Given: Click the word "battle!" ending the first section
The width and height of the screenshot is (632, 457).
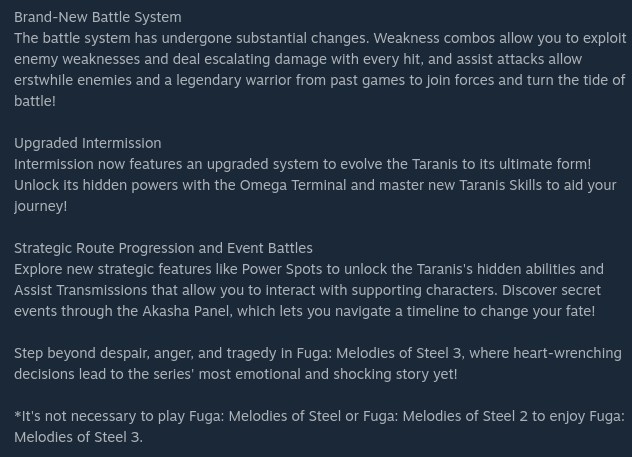Looking at the screenshot, I should [35, 101].
